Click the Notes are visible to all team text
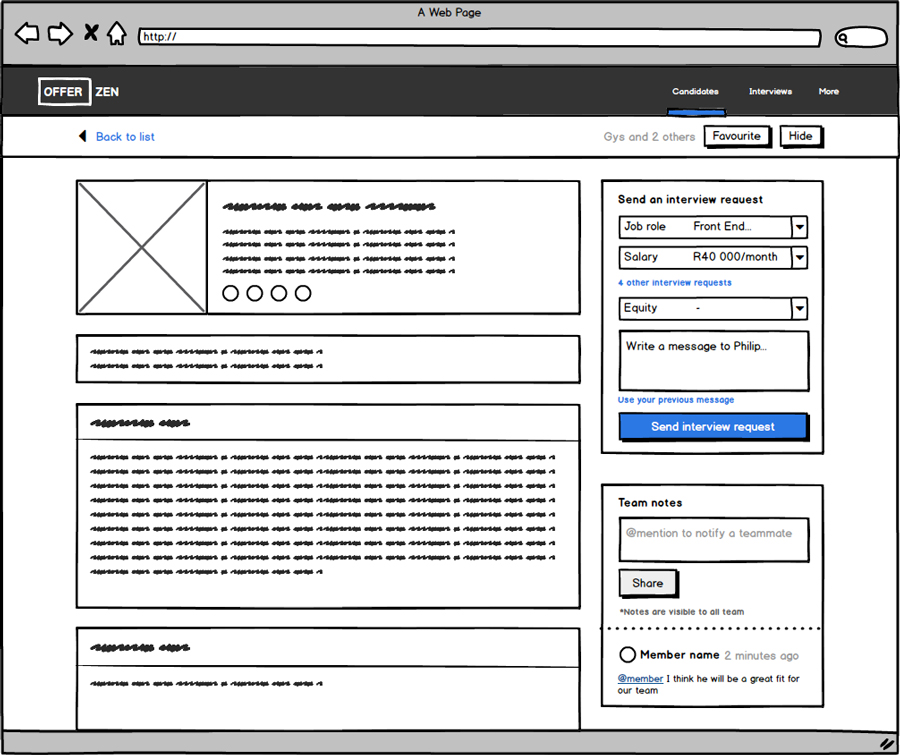The width and height of the screenshot is (900, 755). [682, 611]
